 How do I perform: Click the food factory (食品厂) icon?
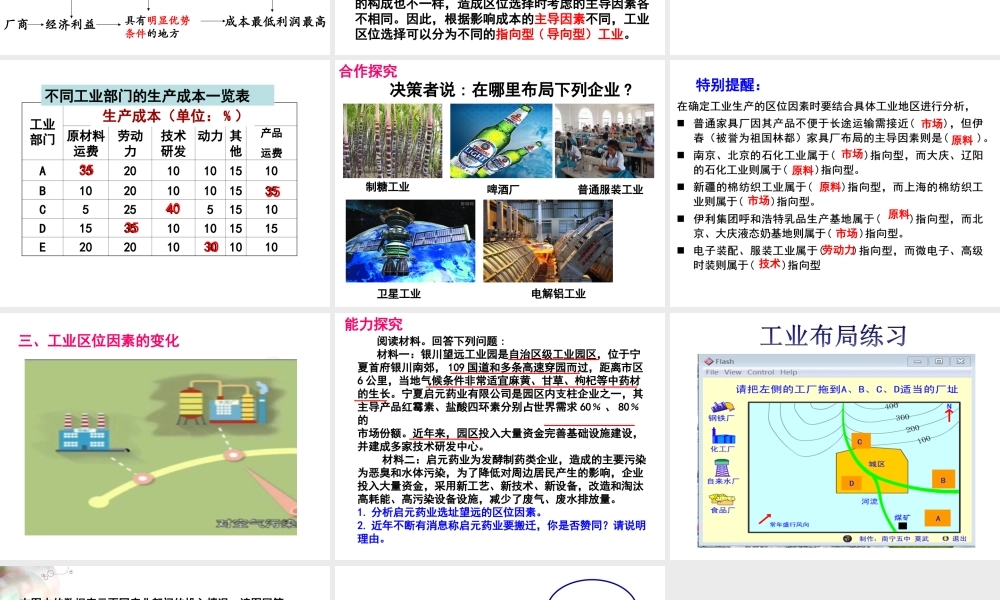(x=720, y=498)
